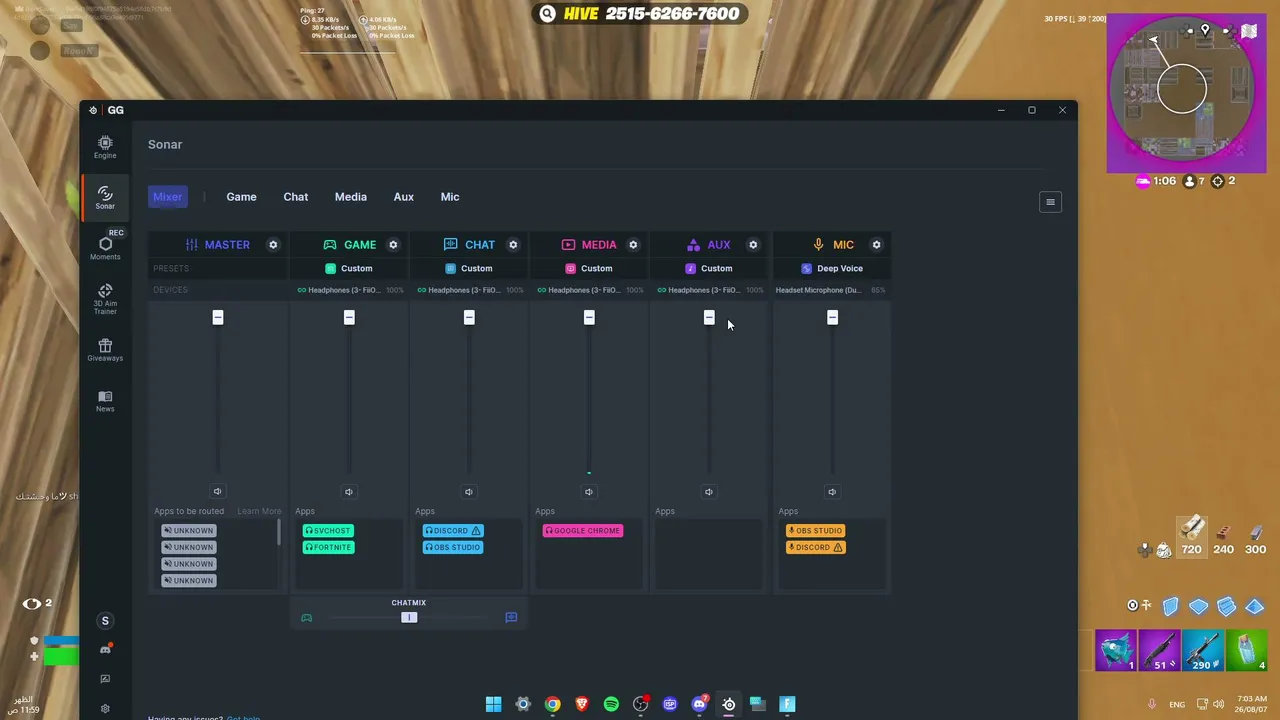Mute the MIC channel
This screenshot has width=1280, height=720.
point(832,491)
